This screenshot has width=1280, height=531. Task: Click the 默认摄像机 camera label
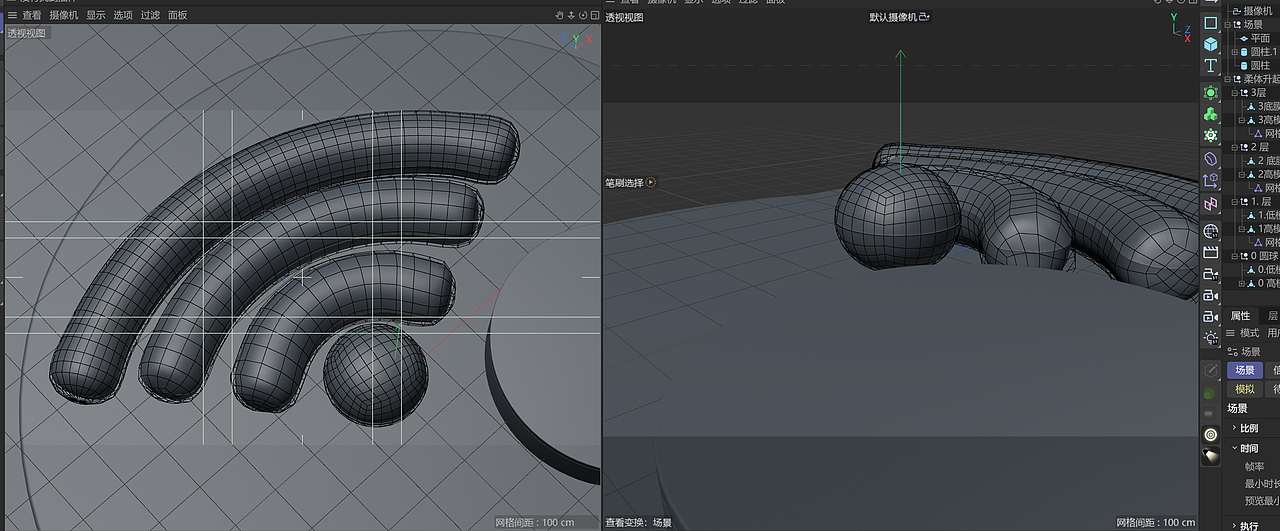coord(900,17)
